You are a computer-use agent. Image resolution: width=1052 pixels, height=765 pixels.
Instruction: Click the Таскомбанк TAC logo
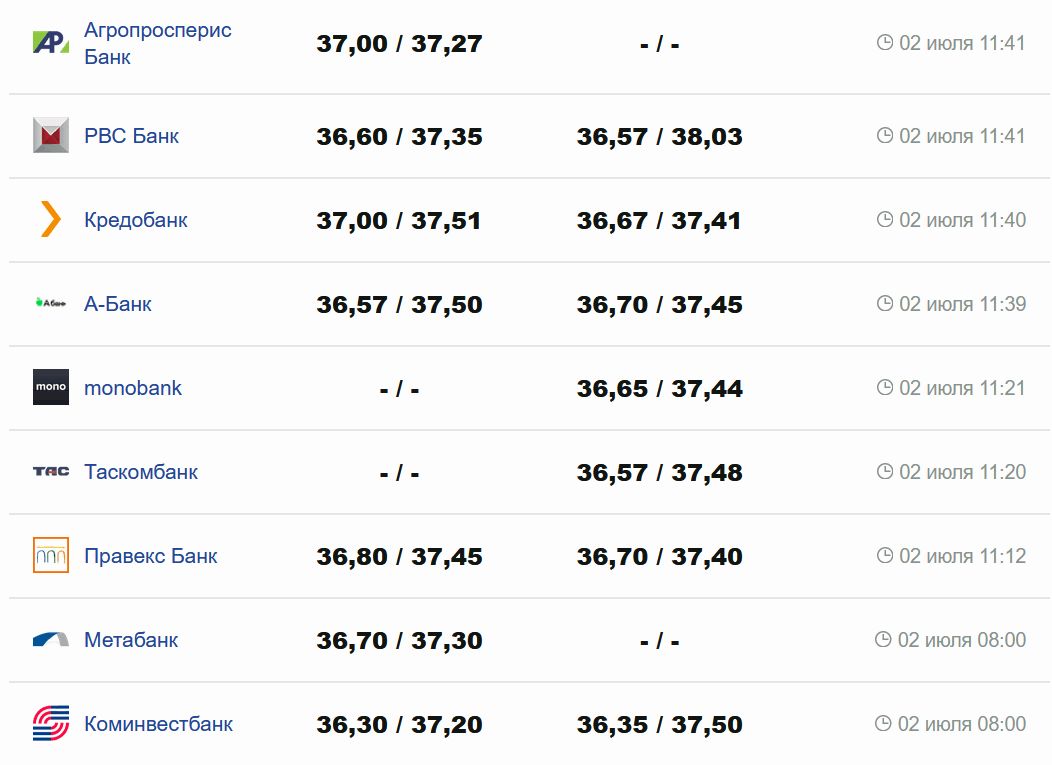pyautogui.click(x=50, y=471)
